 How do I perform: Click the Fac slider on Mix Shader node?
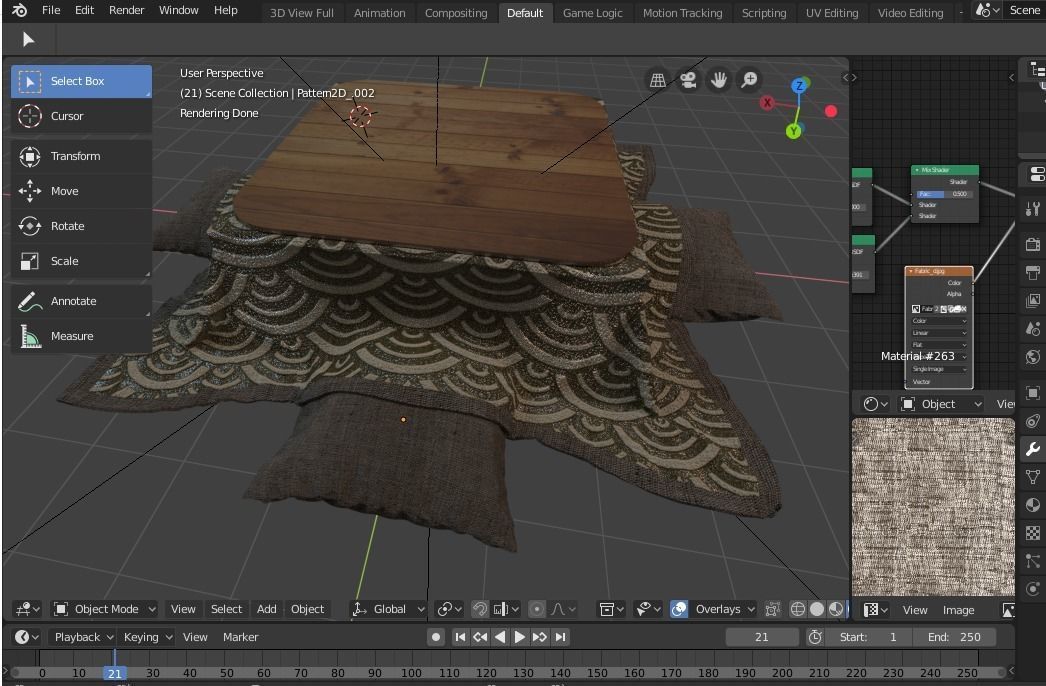pyautogui.click(x=945, y=194)
